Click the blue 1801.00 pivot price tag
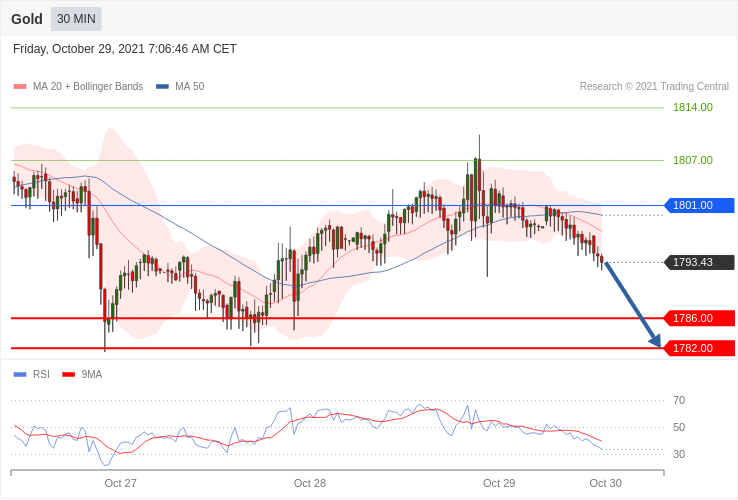738x500 pixels. coord(699,205)
